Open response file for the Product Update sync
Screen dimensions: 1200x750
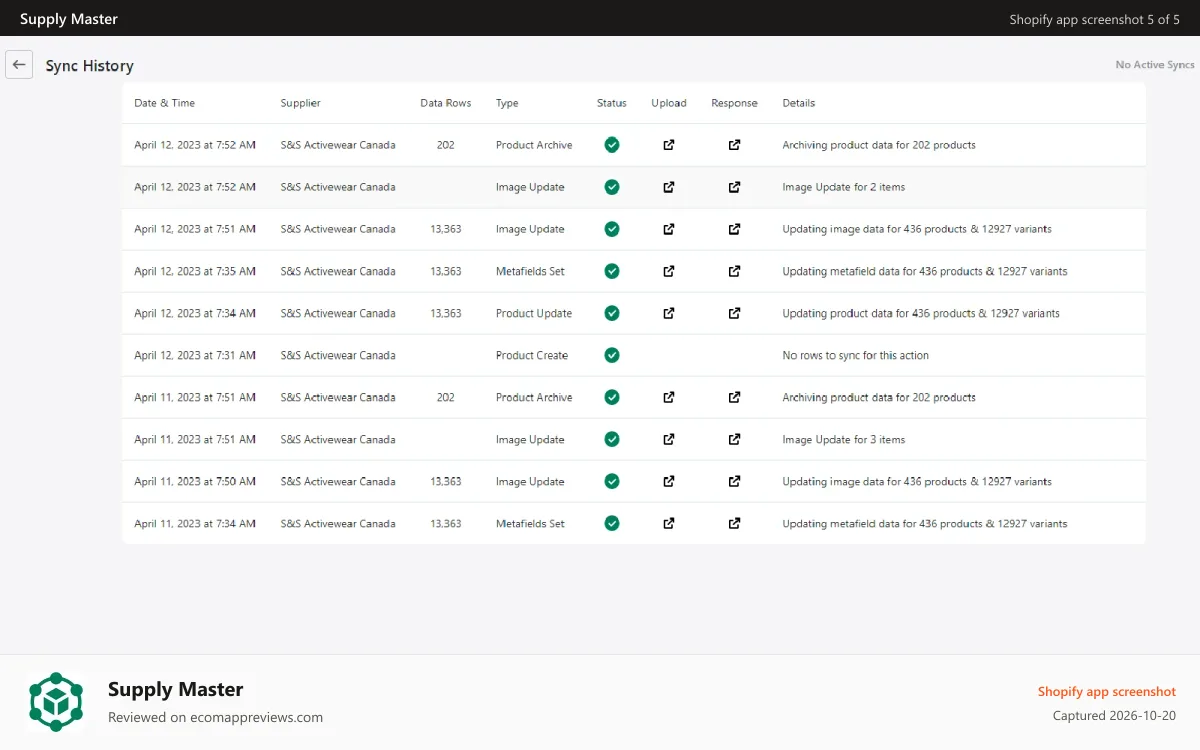pos(734,313)
